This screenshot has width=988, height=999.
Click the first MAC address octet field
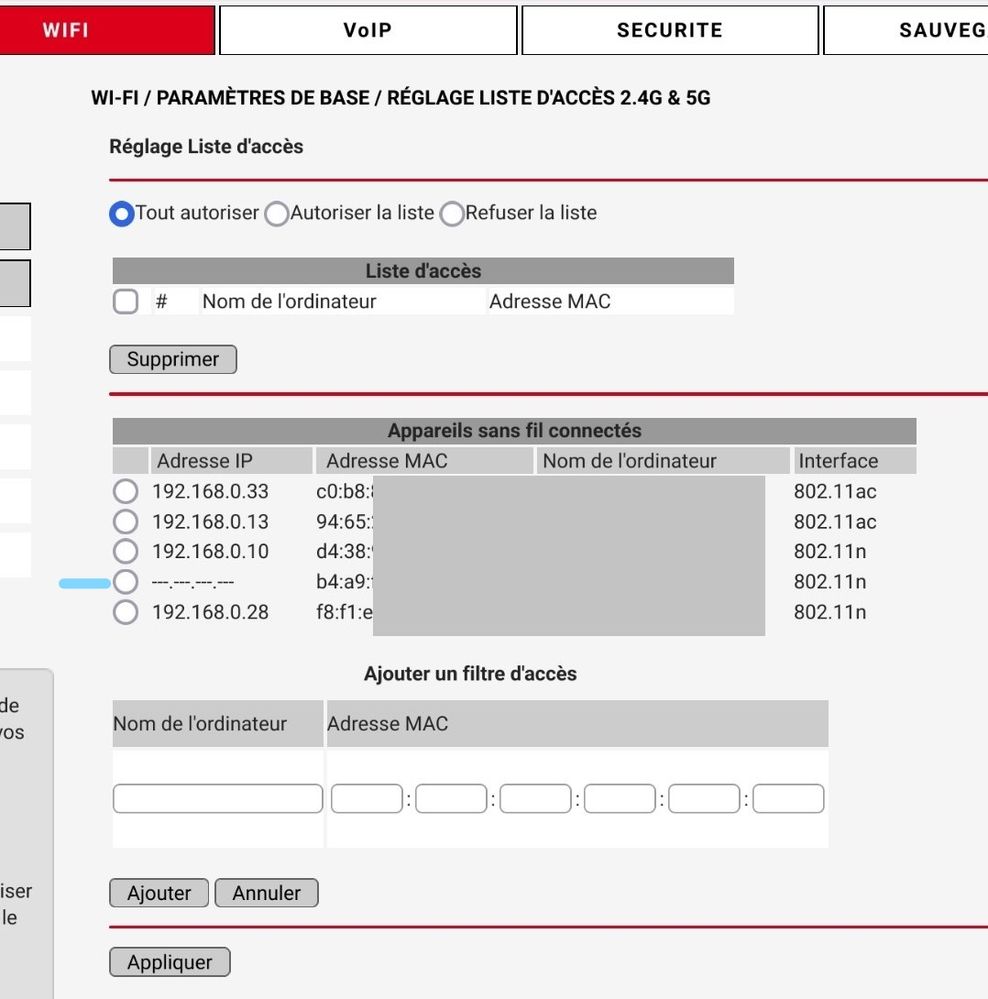[366, 799]
